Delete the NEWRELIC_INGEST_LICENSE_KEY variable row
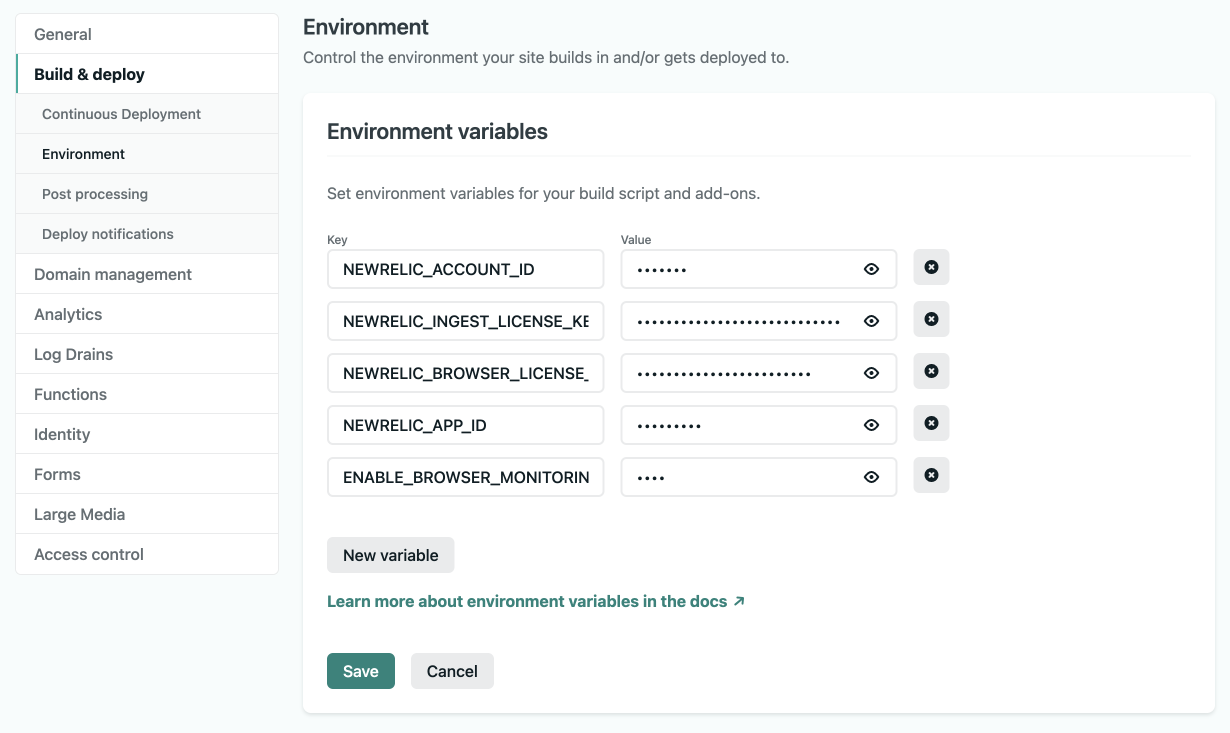 tap(931, 319)
